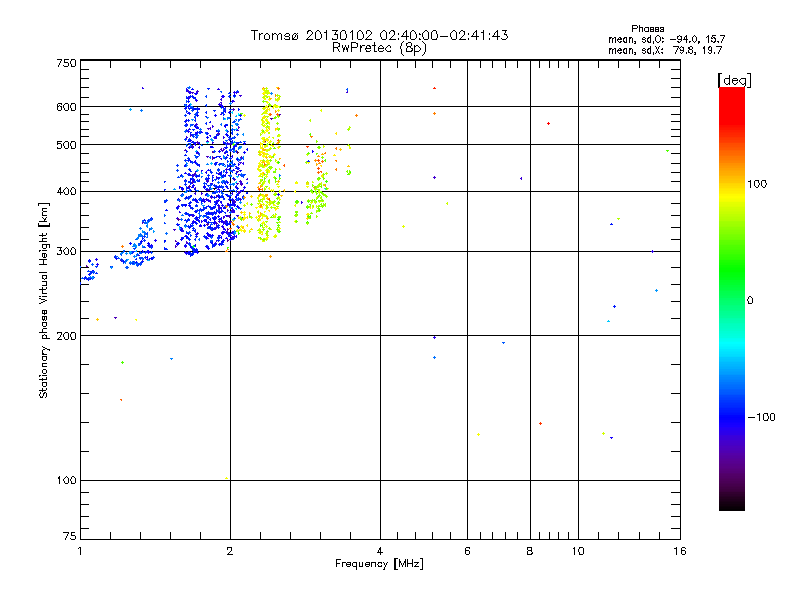Click the plot title 'Tromsø 20130102 02:40:00-02:41:43'
This screenshot has width=800, height=600.
[379, 35]
